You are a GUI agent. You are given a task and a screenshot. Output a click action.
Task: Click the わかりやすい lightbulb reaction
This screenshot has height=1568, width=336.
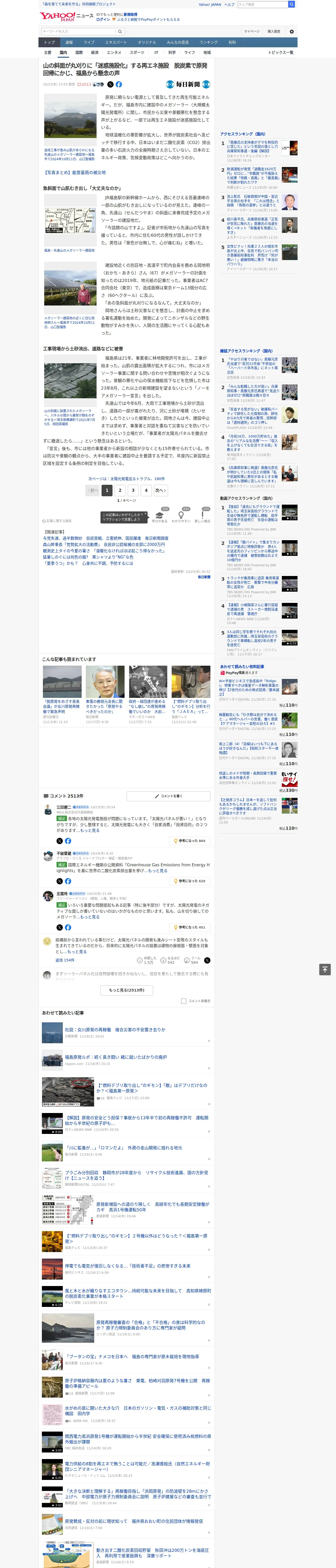pos(181,515)
